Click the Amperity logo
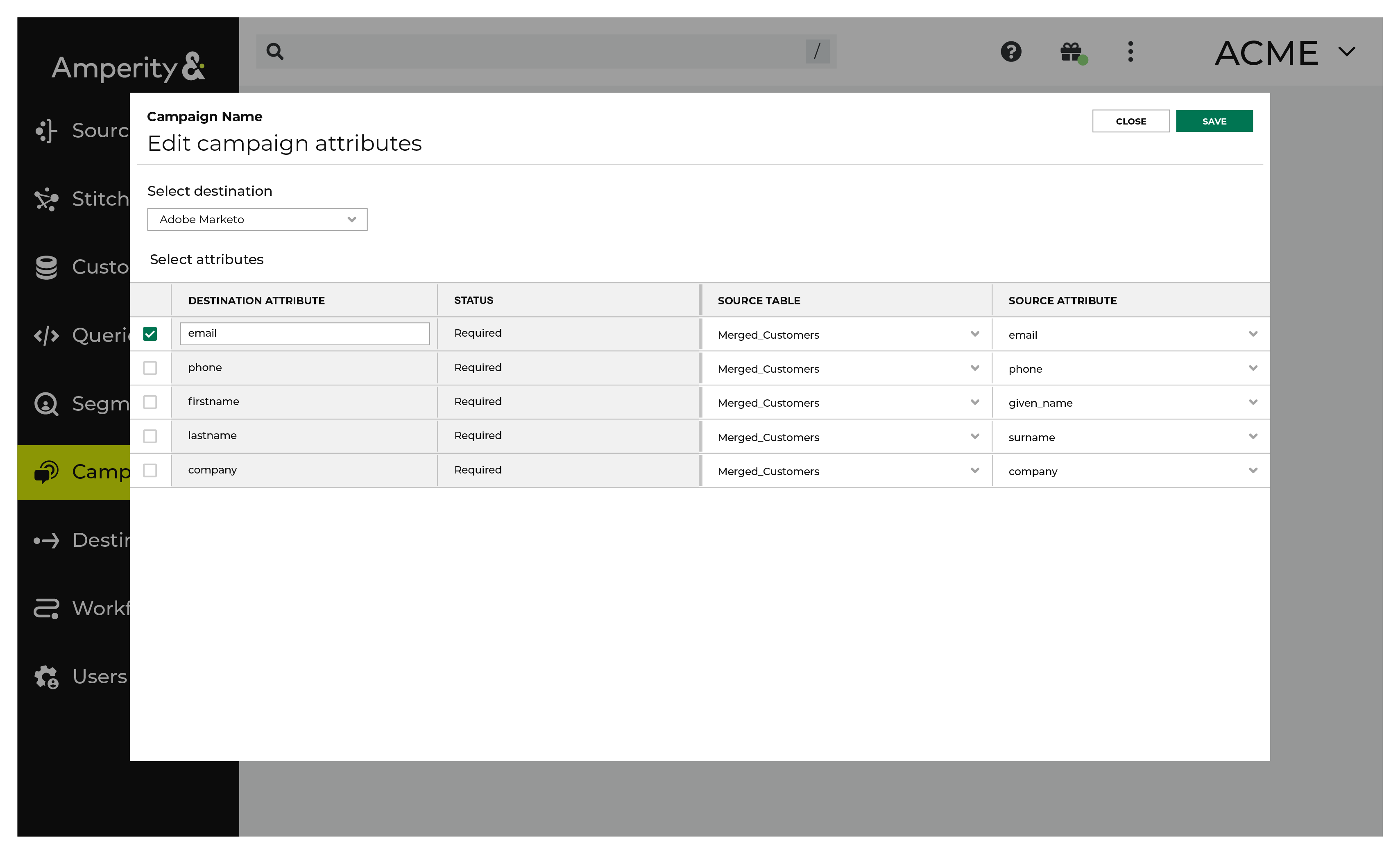The image size is (1400, 854). click(129, 67)
